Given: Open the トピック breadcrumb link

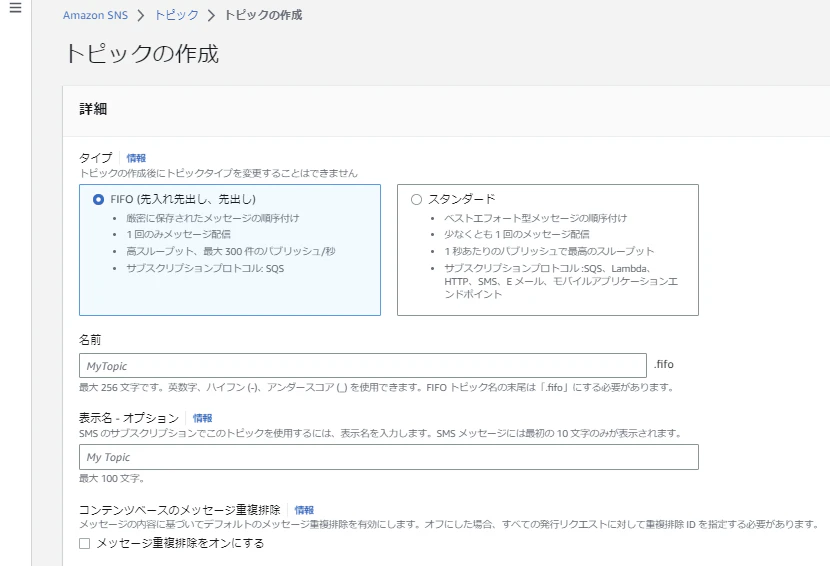Looking at the screenshot, I should pos(176,15).
